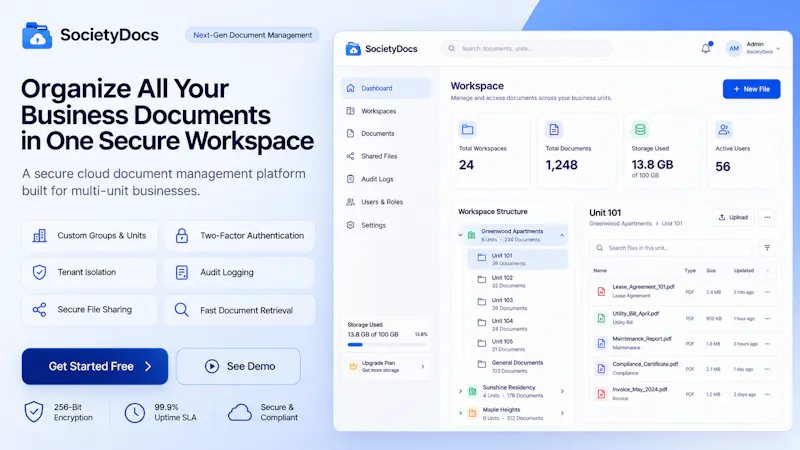Click the Custom Groups & Units feature card
800x450 pixels.
(x=89, y=236)
